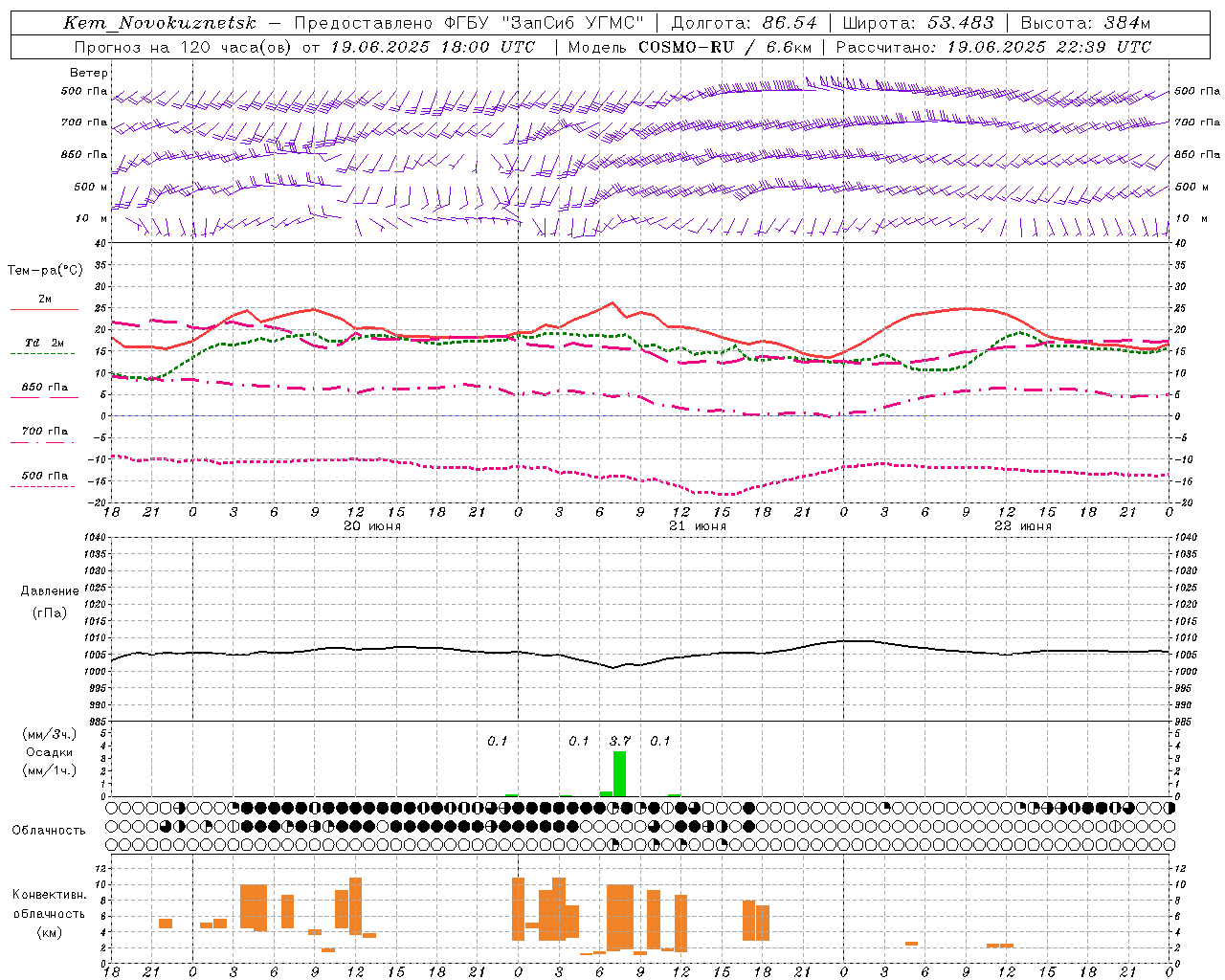The height and width of the screenshot is (980, 1225).
Task: Click the 'Широта: 53.483' header field
Action: (x=918, y=24)
